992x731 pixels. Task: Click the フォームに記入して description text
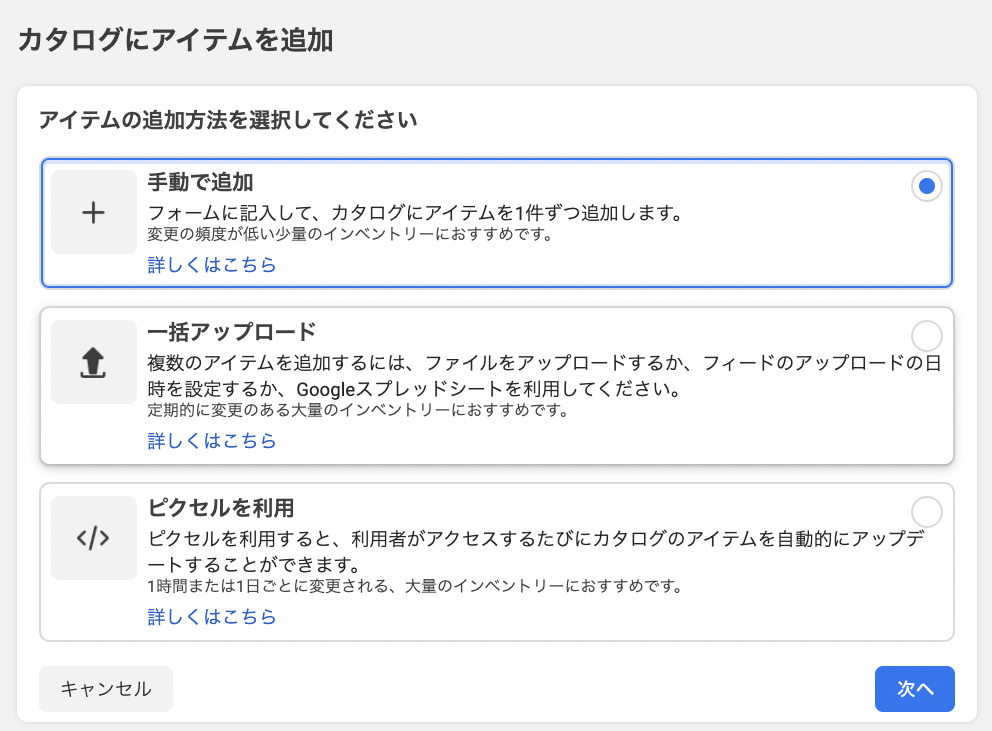pyautogui.click(x=414, y=213)
